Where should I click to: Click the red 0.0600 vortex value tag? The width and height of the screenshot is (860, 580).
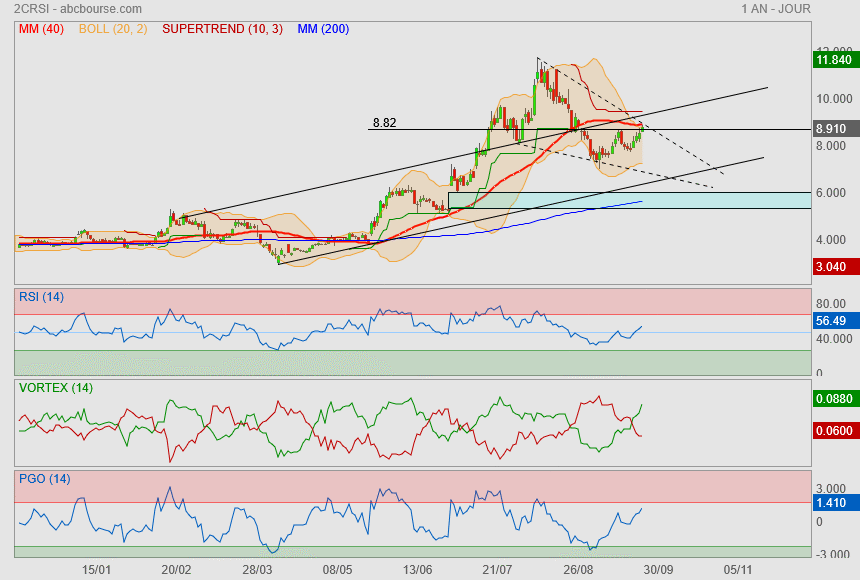pyautogui.click(x=834, y=431)
